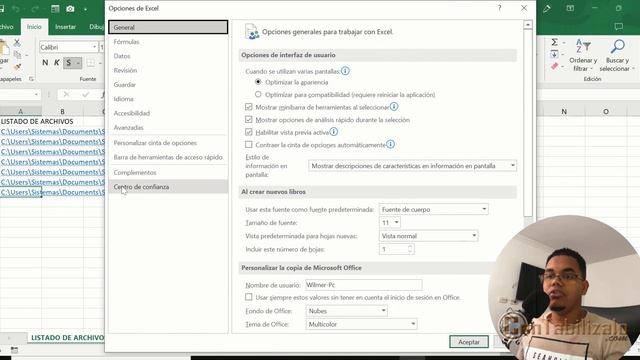The height and width of the screenshot is (360, 640).
Task: Switch to Inicio ribbon tab
Action: 34,27
